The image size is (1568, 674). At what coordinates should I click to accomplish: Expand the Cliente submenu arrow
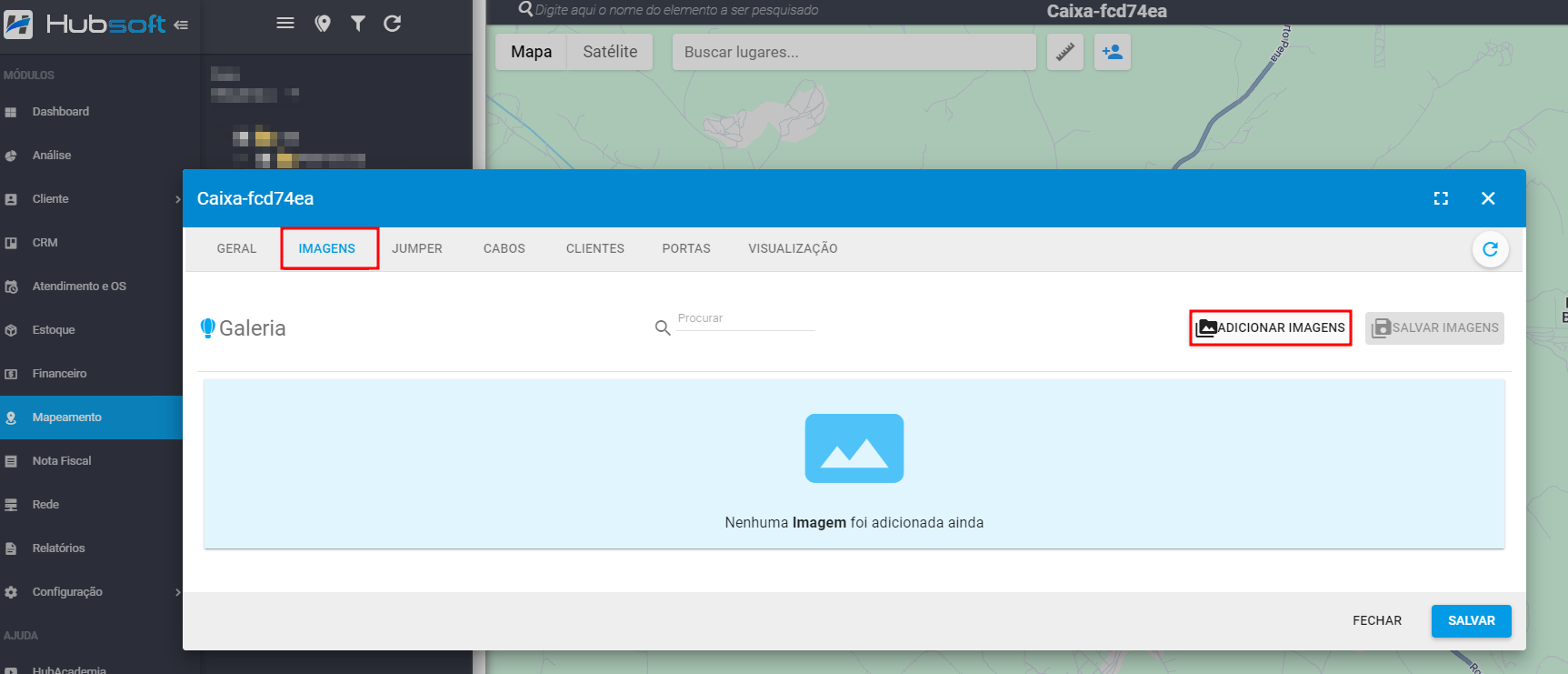point(177,199)
